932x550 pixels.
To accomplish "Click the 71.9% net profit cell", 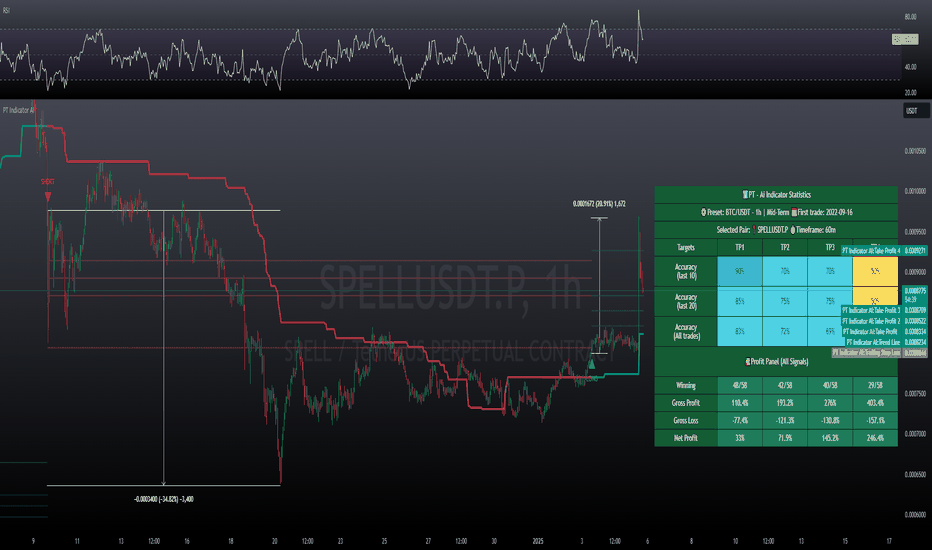I will (785, 438).
